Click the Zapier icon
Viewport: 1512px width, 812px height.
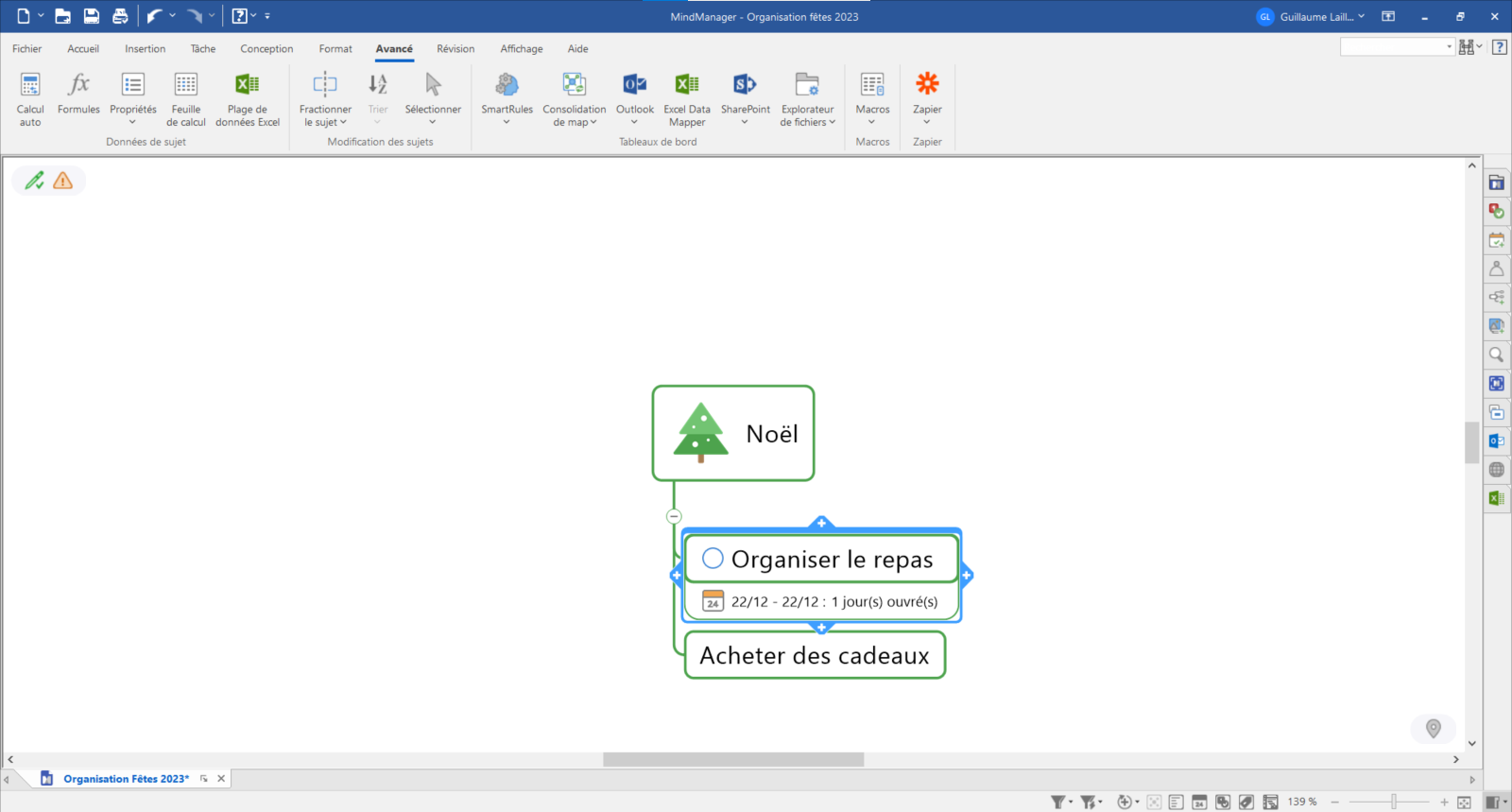pos(927,86)
